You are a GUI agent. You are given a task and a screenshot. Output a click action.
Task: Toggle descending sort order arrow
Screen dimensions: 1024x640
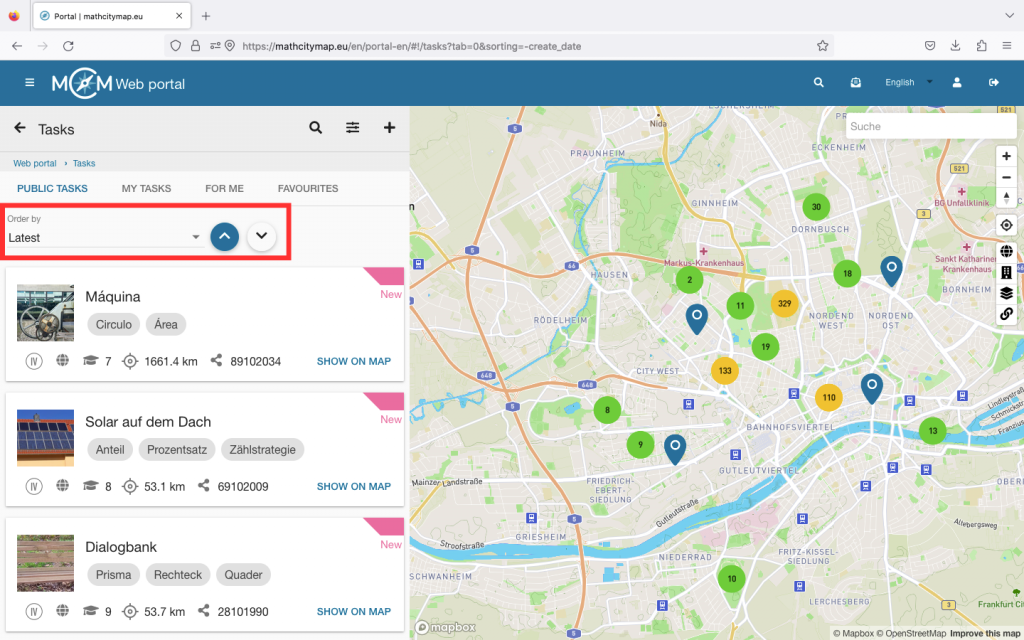pyautogui.click(x=261, y=237)
